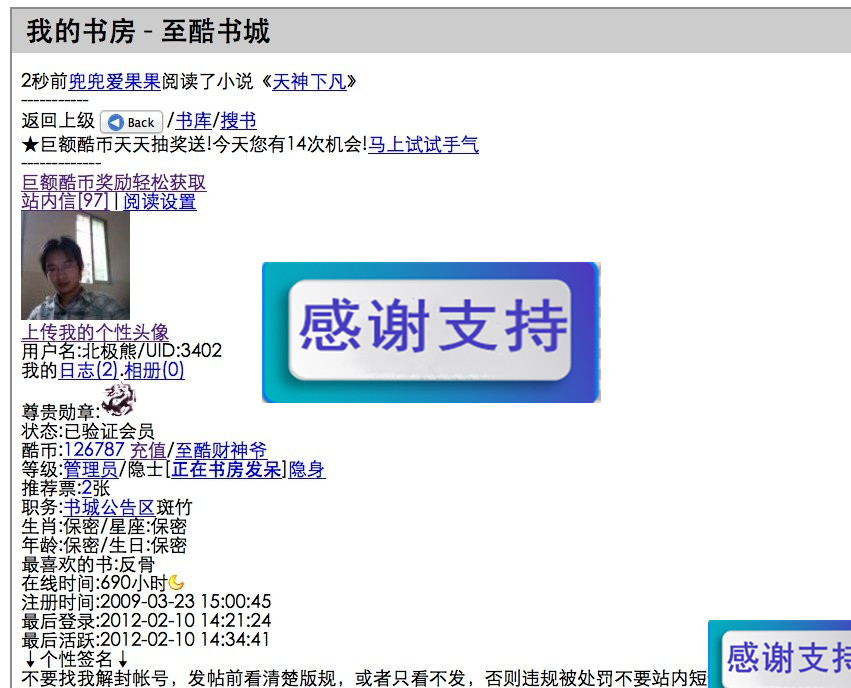
Task: Open the 搜书 search link
Action: tap(238, 120)
